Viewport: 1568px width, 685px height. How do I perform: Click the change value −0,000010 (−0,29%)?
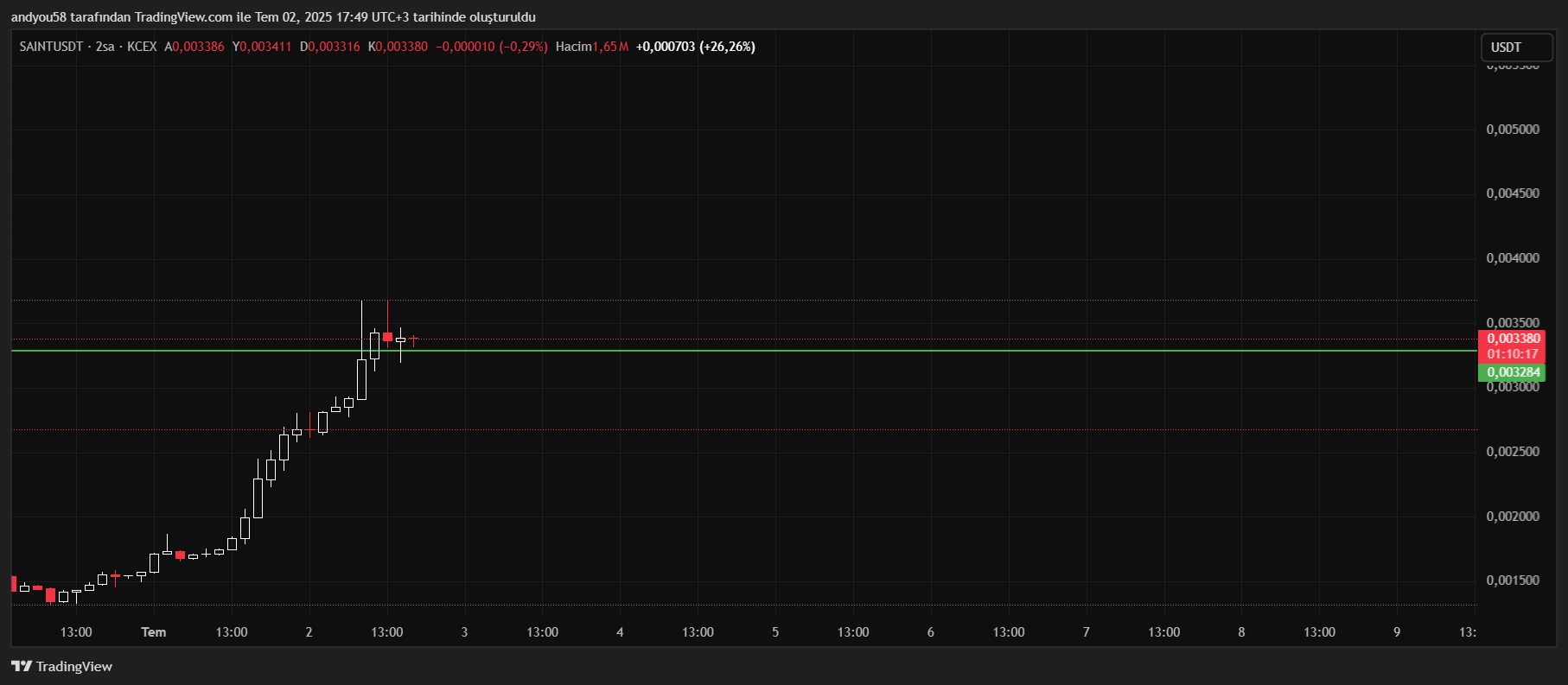coord(492,47)
